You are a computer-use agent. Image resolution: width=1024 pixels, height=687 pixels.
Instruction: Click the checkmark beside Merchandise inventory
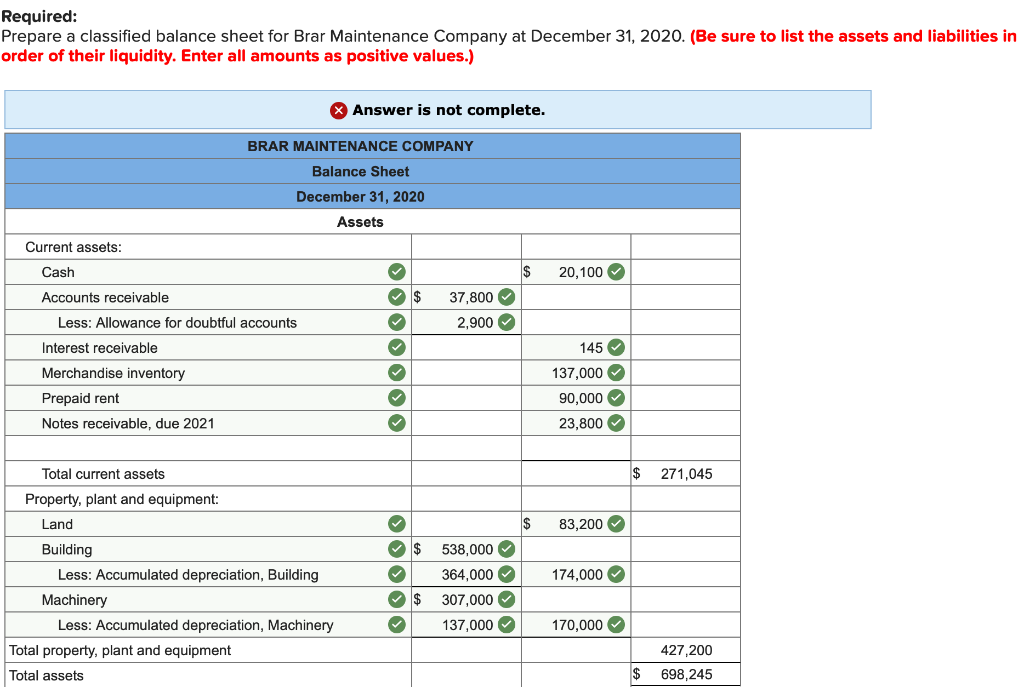pos(396,372)
